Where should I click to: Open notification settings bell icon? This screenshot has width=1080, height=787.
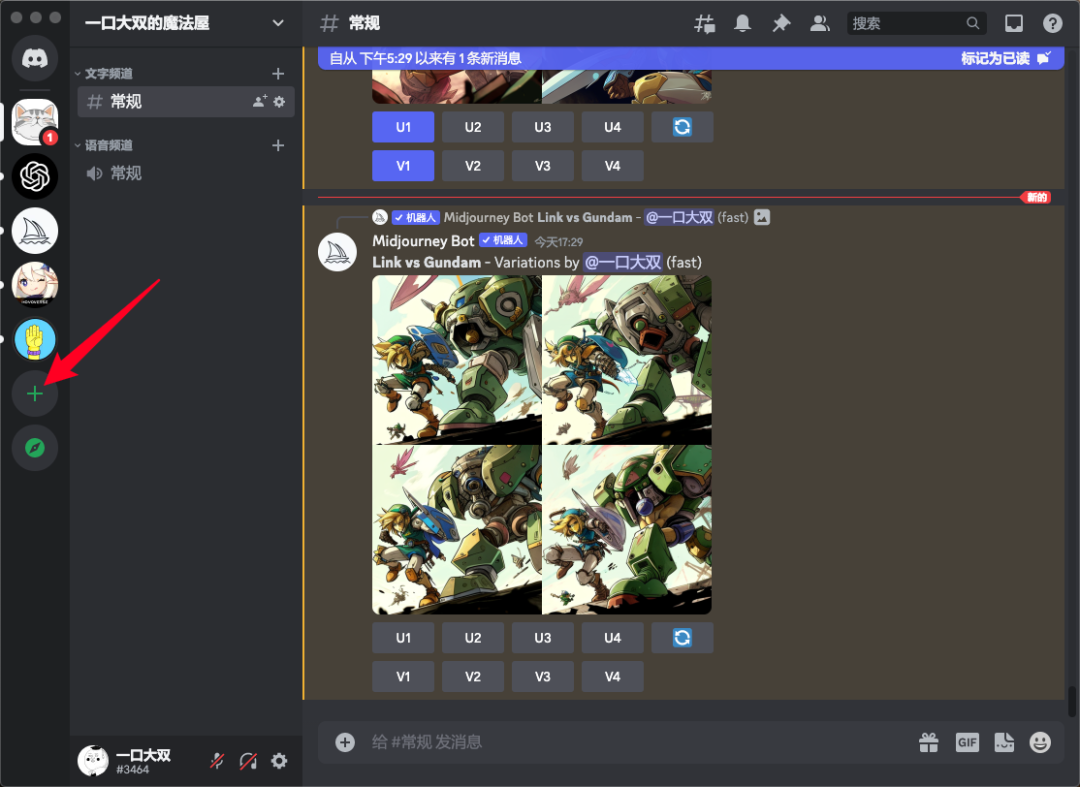742,23
